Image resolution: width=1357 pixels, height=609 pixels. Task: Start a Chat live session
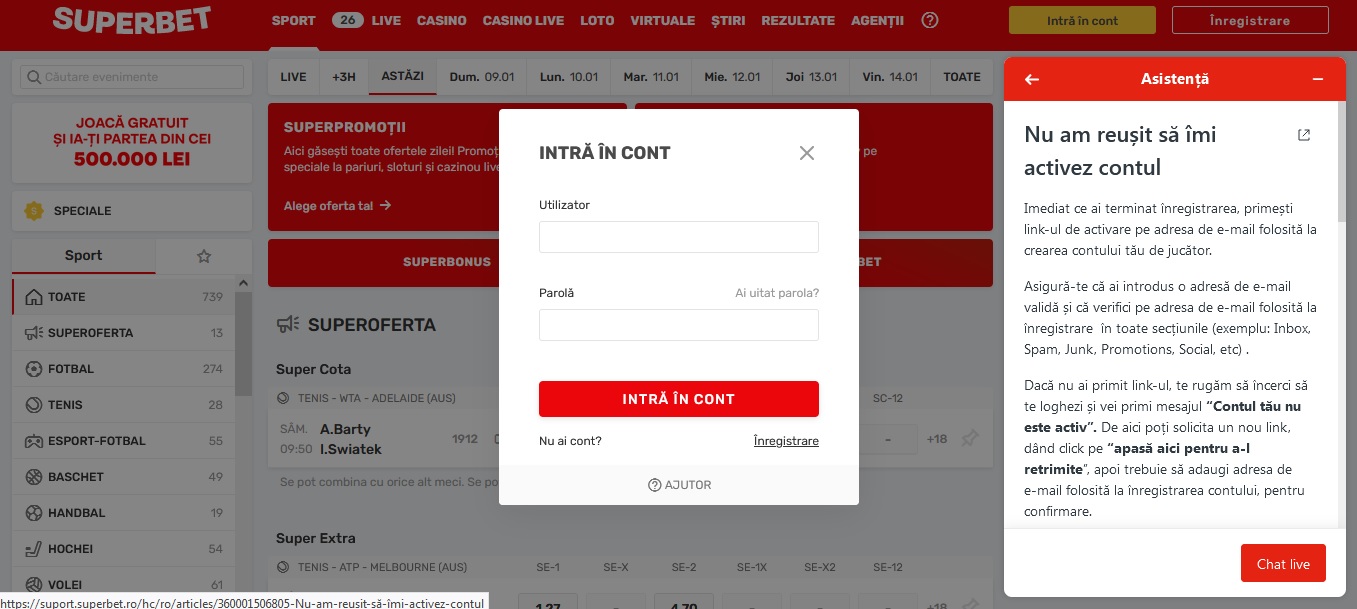pyautogui.click(x=1283, y=563)
